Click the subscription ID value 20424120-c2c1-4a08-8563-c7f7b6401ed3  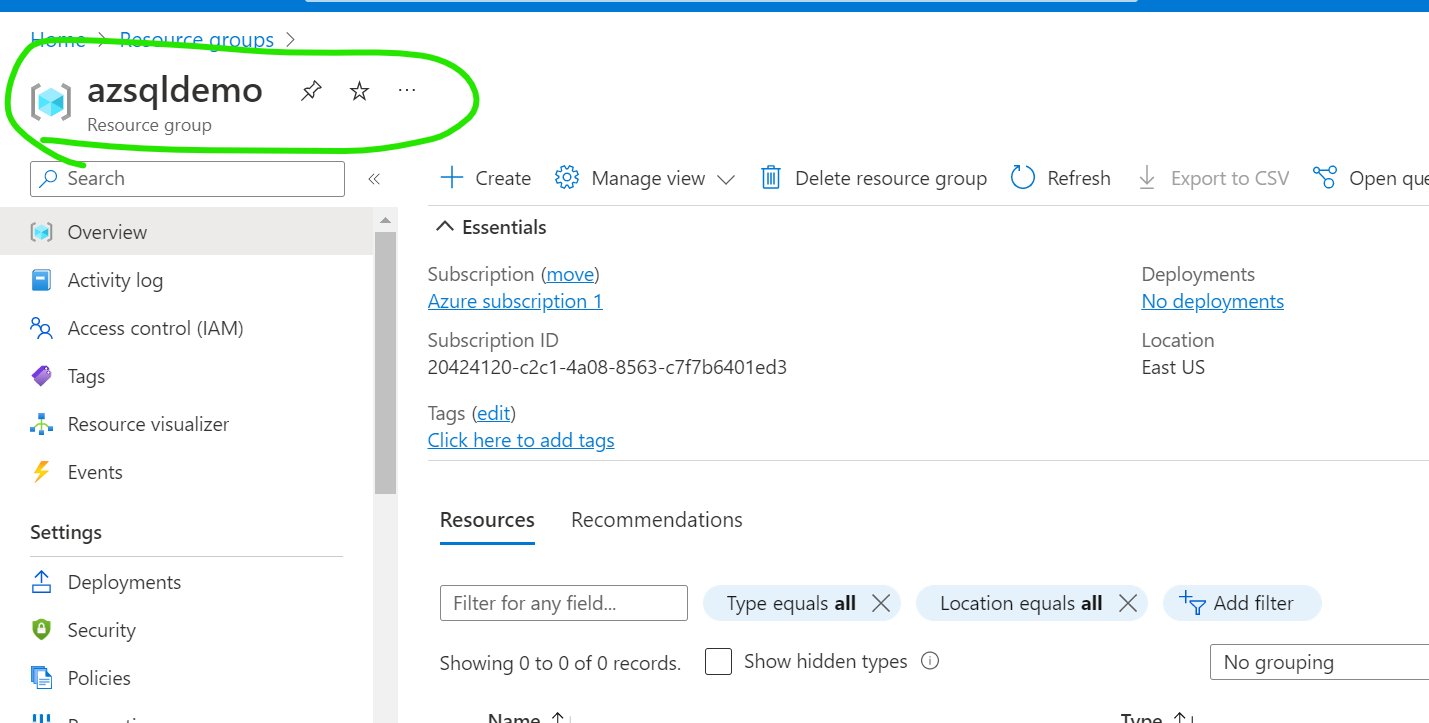[x=607, y=367]
